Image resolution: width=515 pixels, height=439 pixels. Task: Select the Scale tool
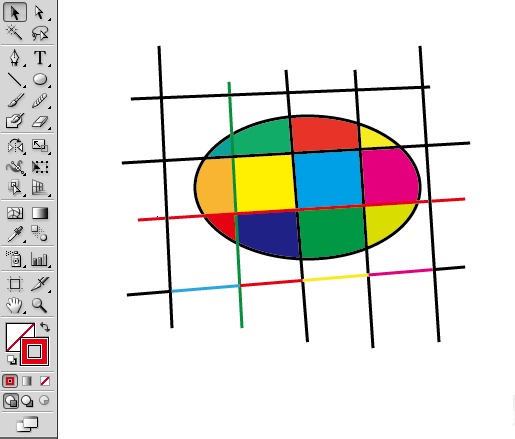pos(40,146)
